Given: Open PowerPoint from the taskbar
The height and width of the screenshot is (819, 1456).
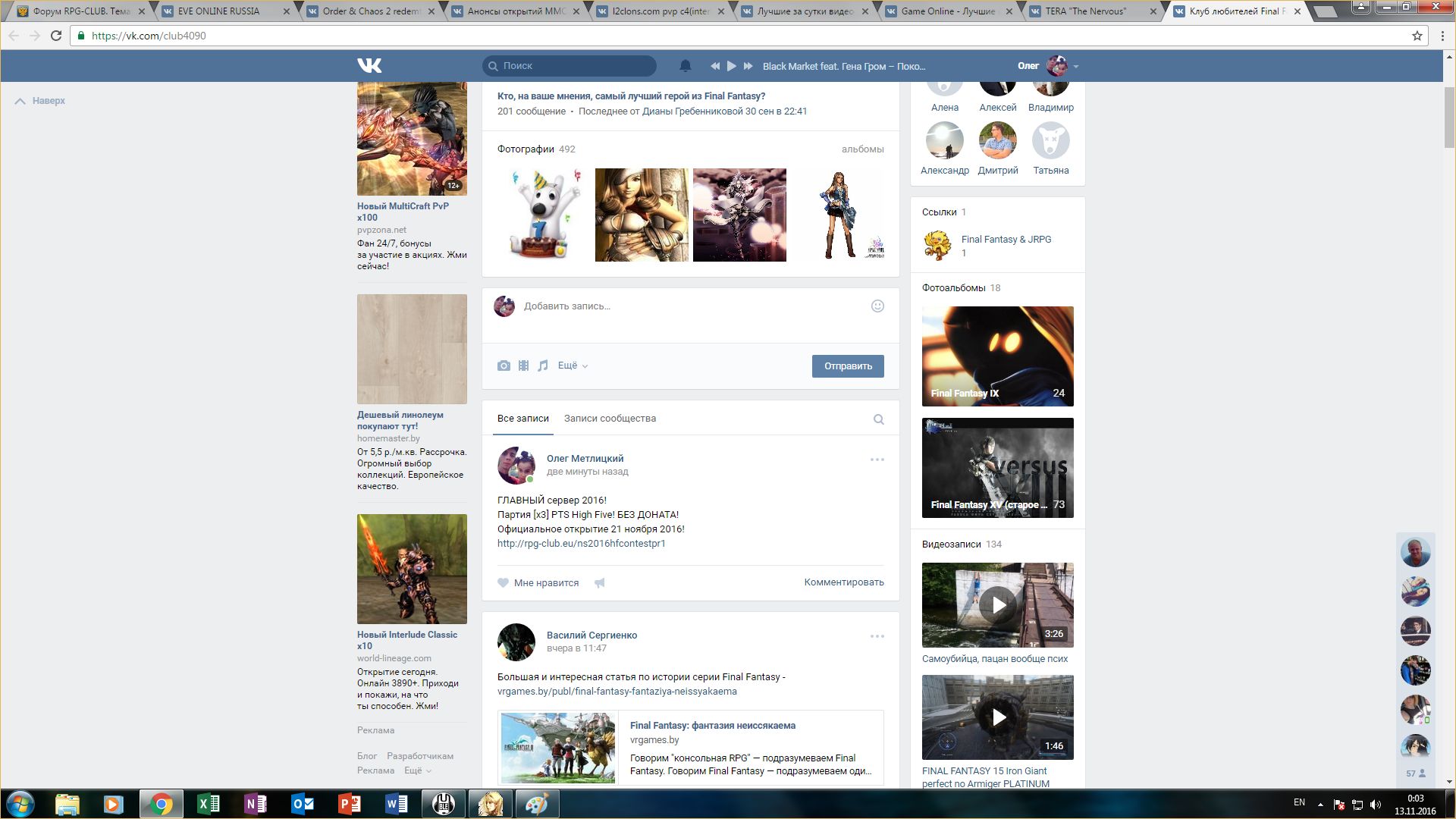Looking at the screenshot, I should coord(350,804).
